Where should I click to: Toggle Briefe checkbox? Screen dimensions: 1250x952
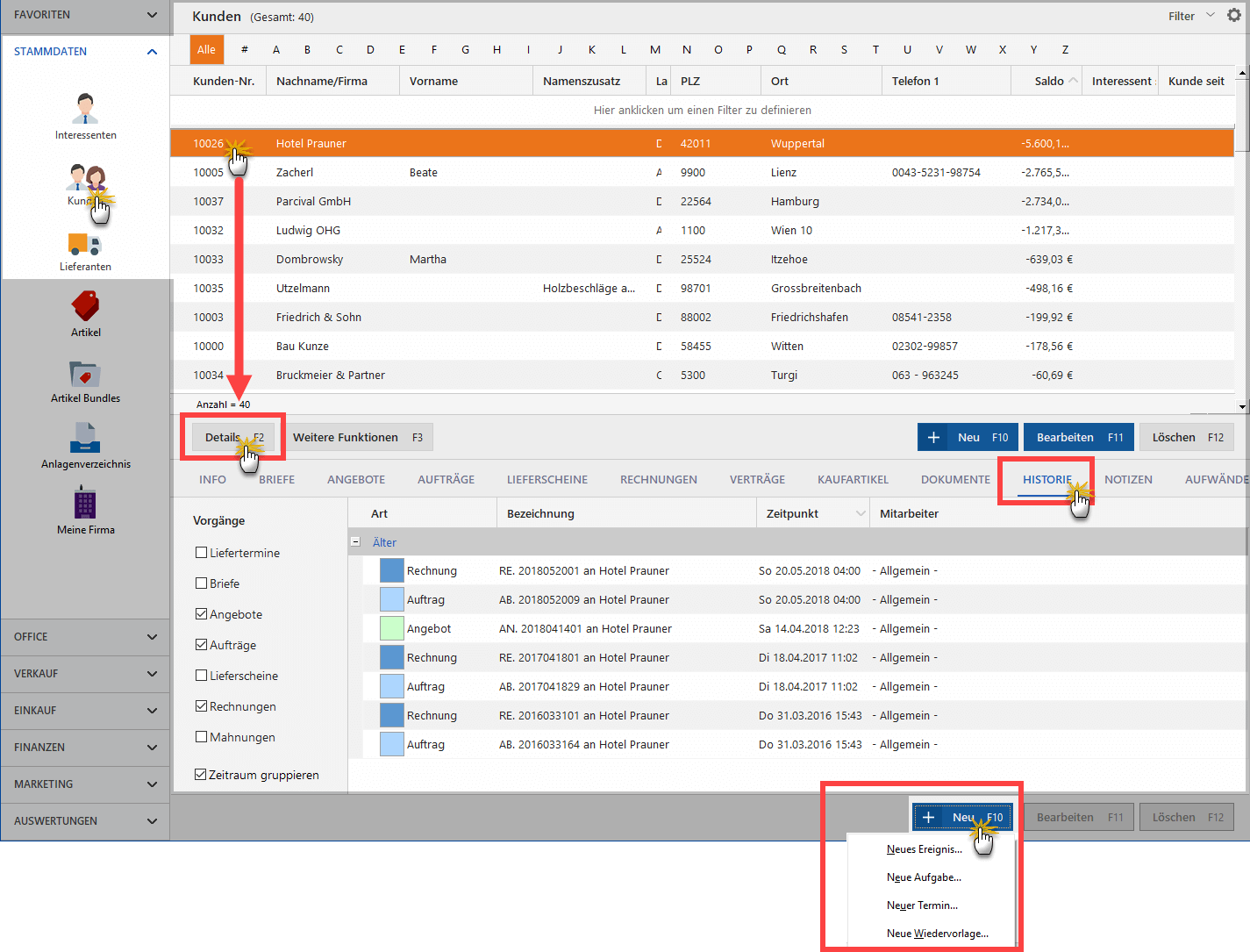point(201,583)
